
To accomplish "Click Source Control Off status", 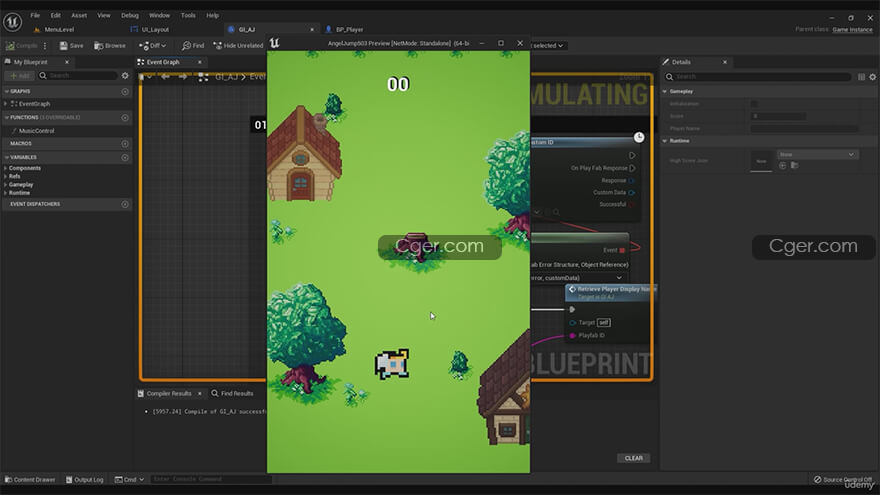I will pyautogui.click(x=843, y=479).
